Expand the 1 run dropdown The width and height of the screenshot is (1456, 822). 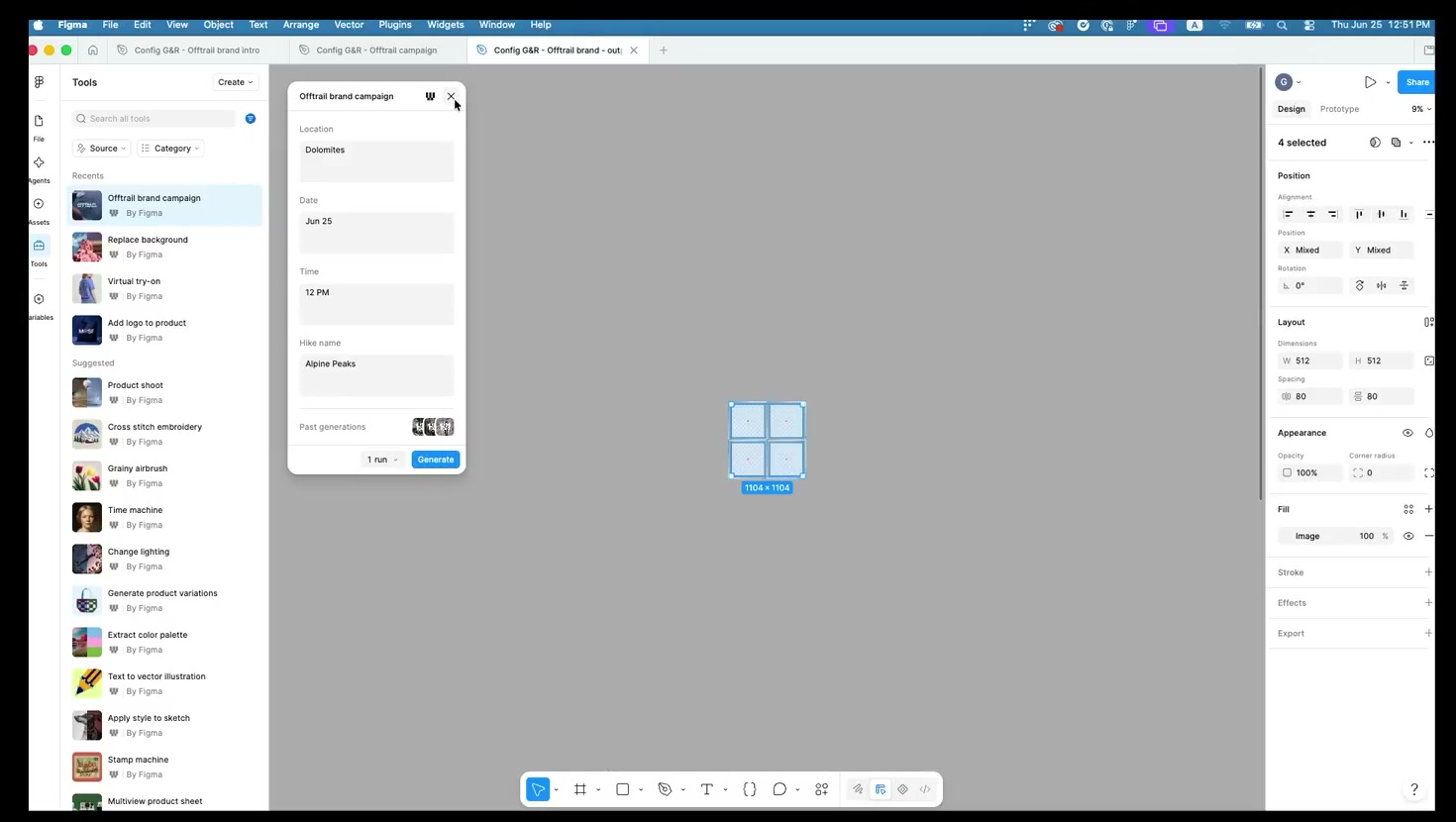[x=382, y=460]
